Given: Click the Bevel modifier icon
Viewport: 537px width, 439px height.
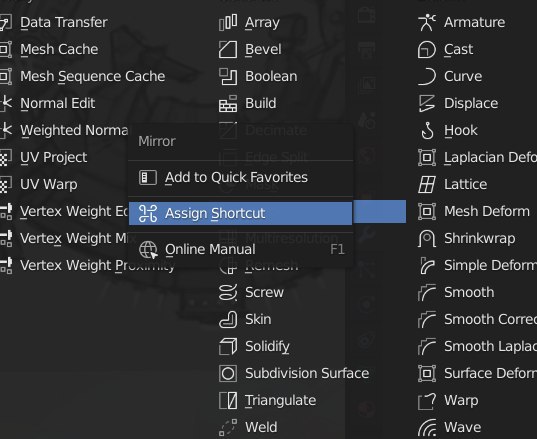Looking at the screenshot, I should pos(228,49).
